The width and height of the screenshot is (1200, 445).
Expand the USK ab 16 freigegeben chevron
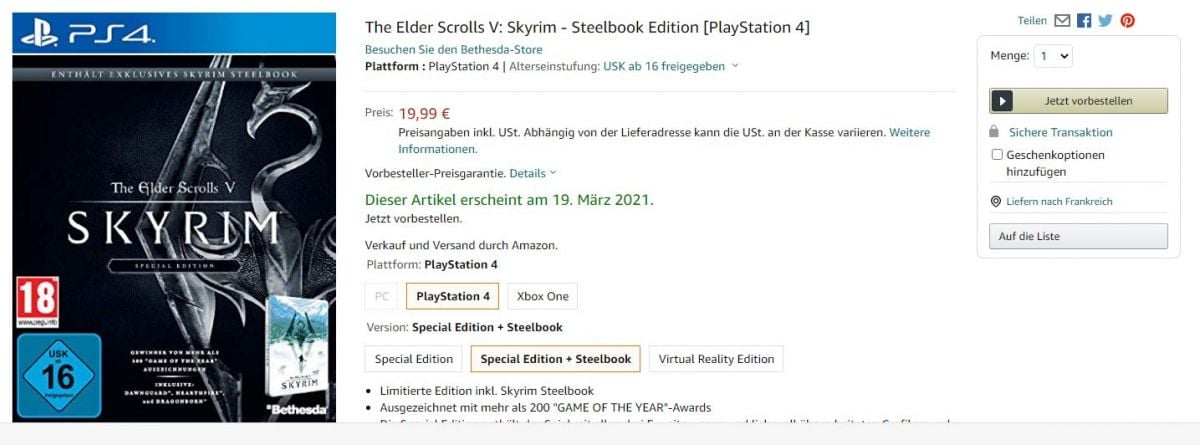(x=735, y=66)
